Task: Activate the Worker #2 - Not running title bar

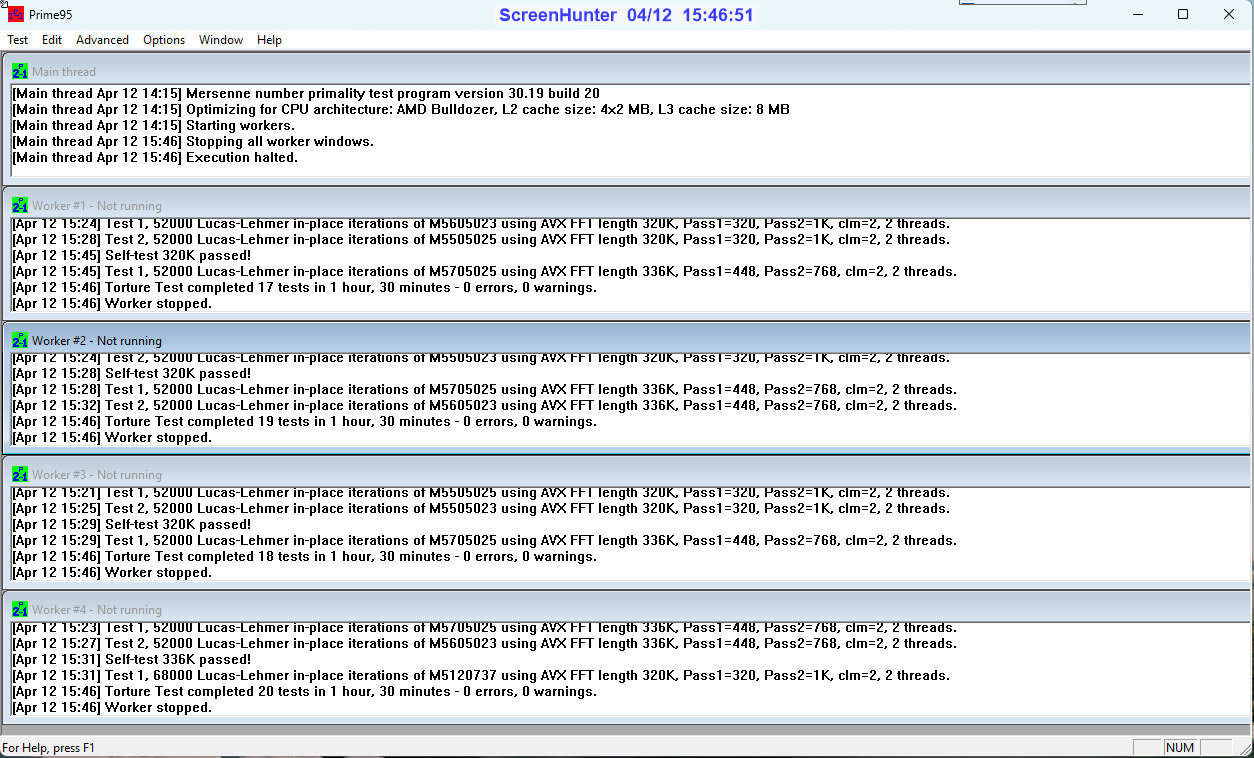Action: coord(627,340)
